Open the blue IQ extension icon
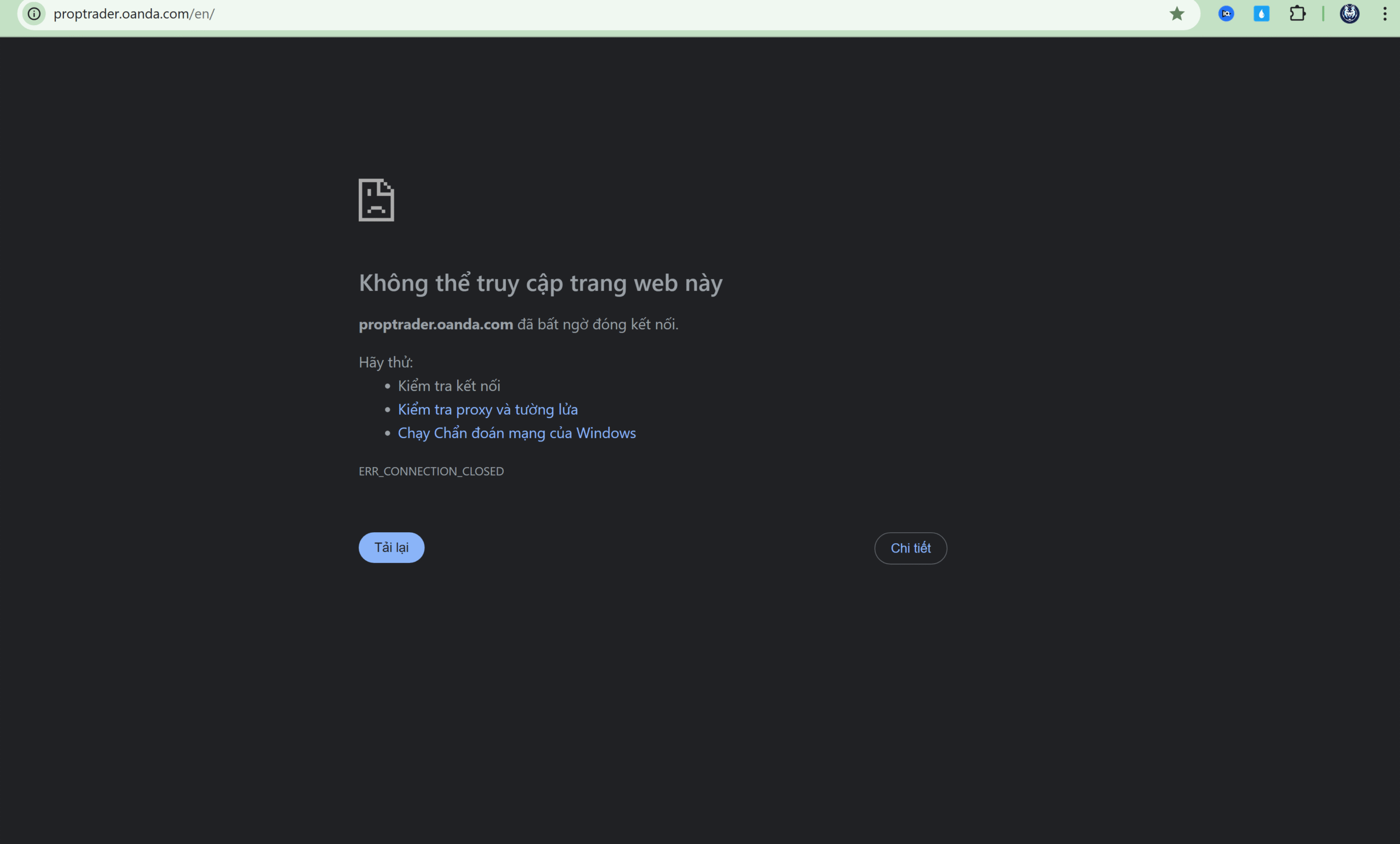Viewport: 1400px width, 844px height. (1226, 14)
